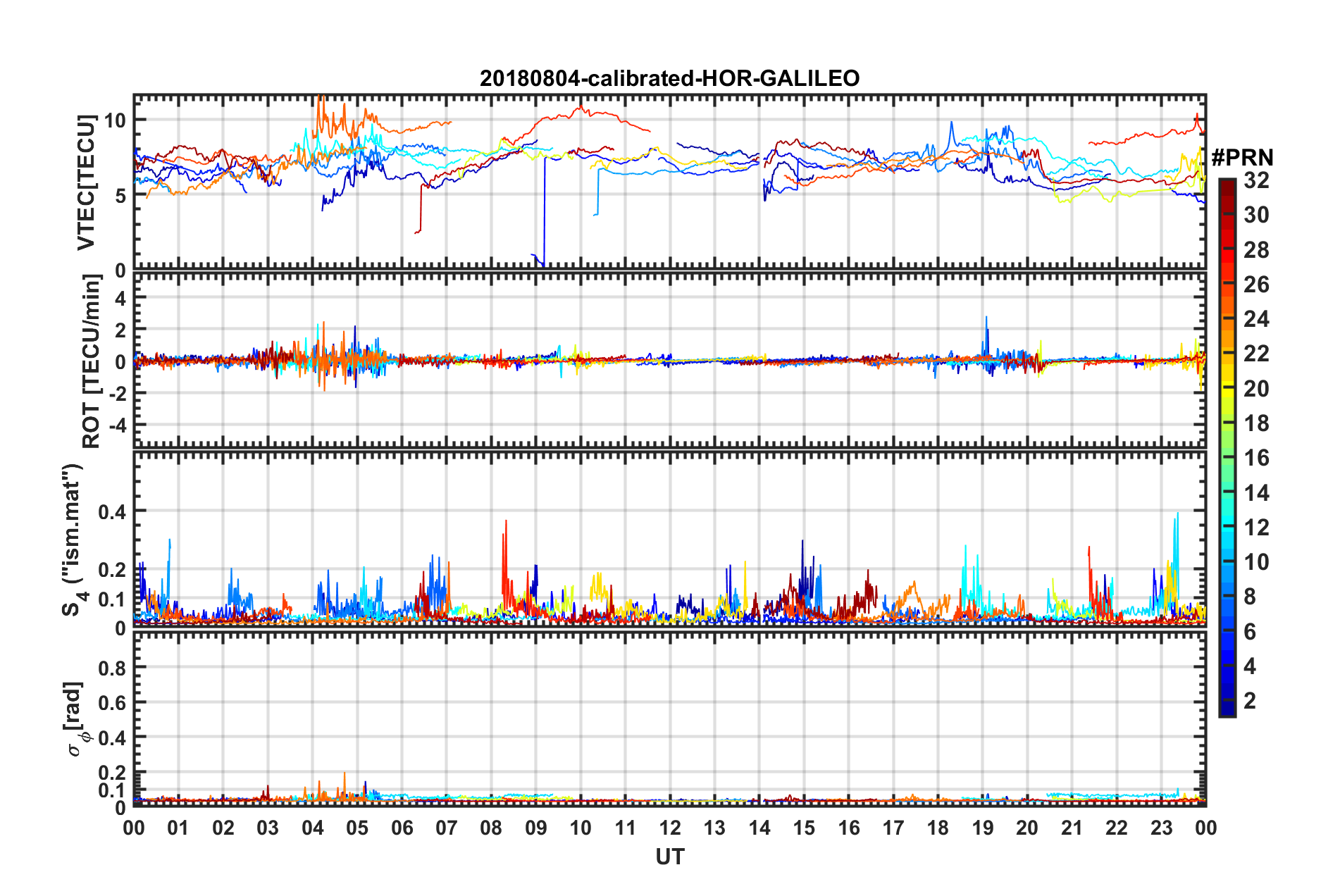Click the 13 hour tick on UT axis
This screenshot has width=1340, height=896.
coord(714,828)
